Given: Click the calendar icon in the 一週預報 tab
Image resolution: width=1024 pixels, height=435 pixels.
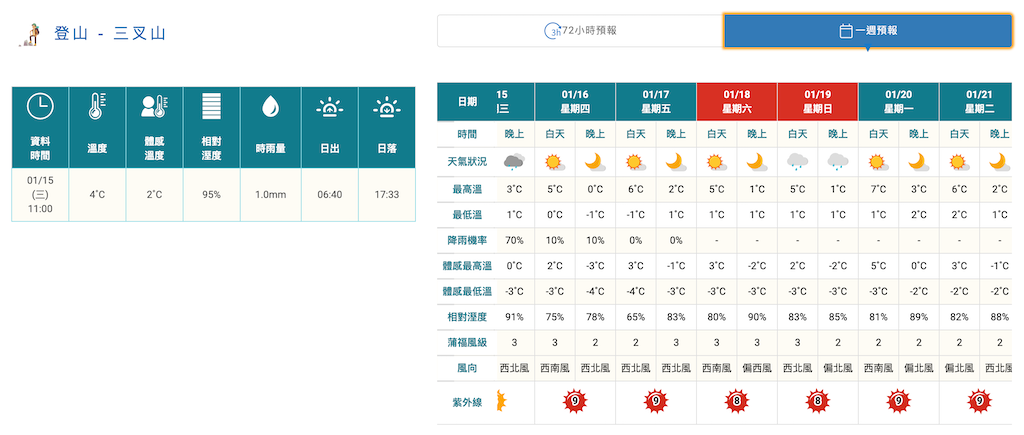Looking at the screenshot, I should point(846,31).
